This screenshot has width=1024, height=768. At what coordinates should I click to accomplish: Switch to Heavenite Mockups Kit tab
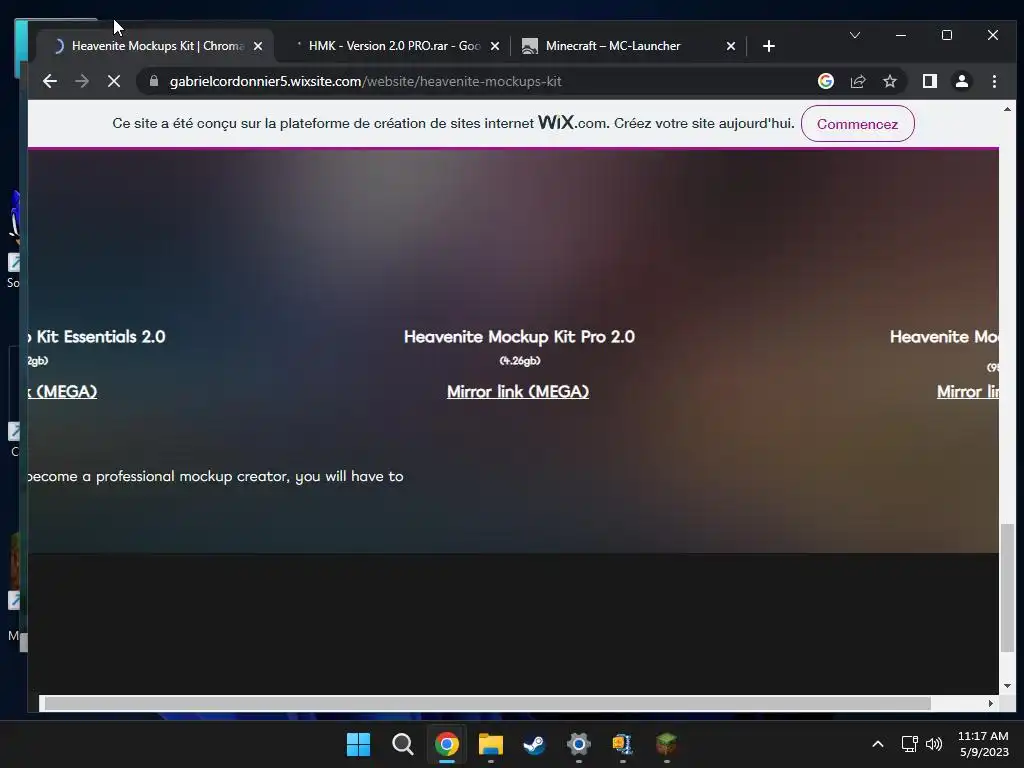(x=155, y=46)
